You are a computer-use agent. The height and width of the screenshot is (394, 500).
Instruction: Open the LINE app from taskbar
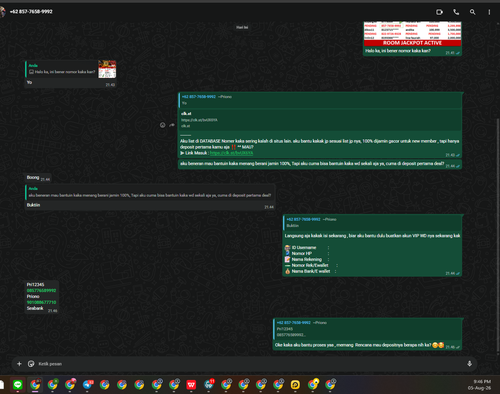[x=18, y=385]
